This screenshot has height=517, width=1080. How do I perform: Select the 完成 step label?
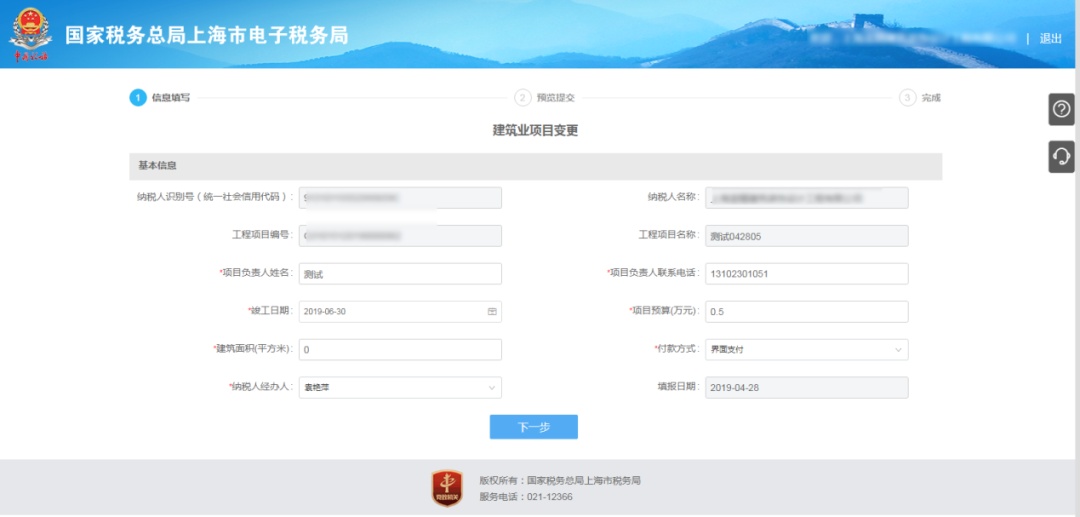click(x=931, y=98)
